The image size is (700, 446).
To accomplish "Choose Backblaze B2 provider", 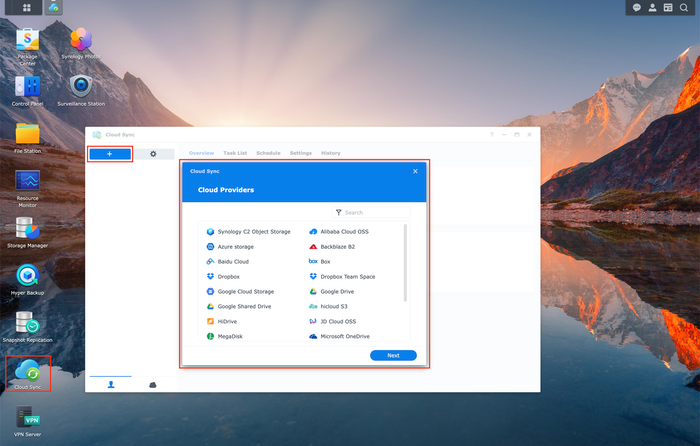I will tap(332, 246).
